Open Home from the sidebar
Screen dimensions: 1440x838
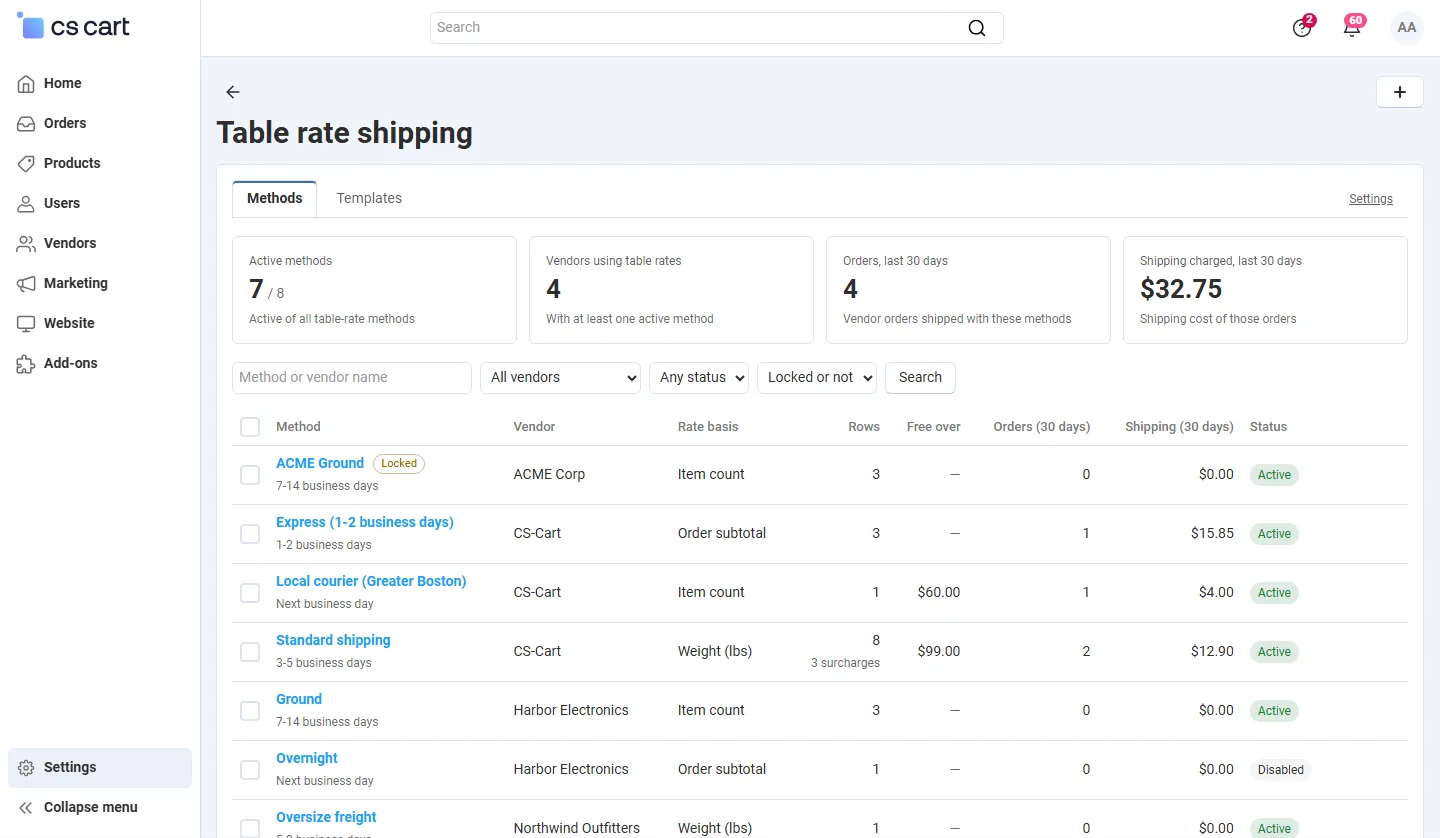(100, 83)
